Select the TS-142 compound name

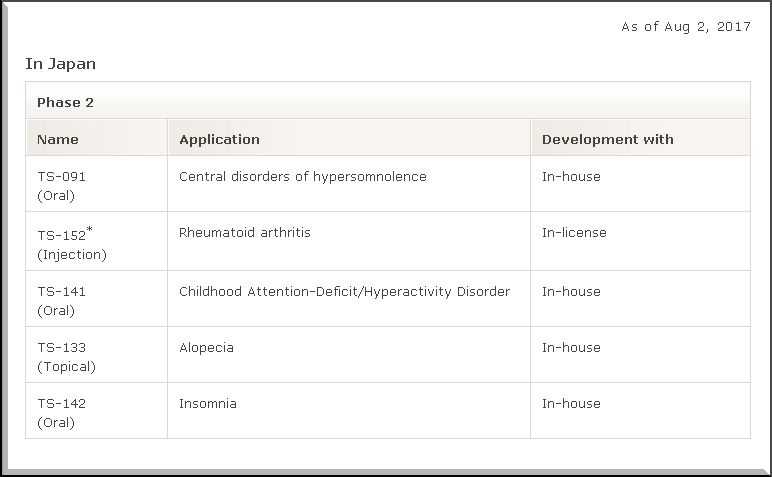[61, 404]
